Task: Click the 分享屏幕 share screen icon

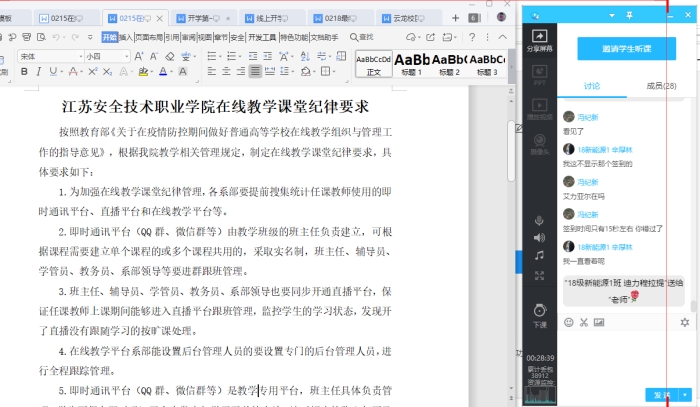Action: click(539, 41)
